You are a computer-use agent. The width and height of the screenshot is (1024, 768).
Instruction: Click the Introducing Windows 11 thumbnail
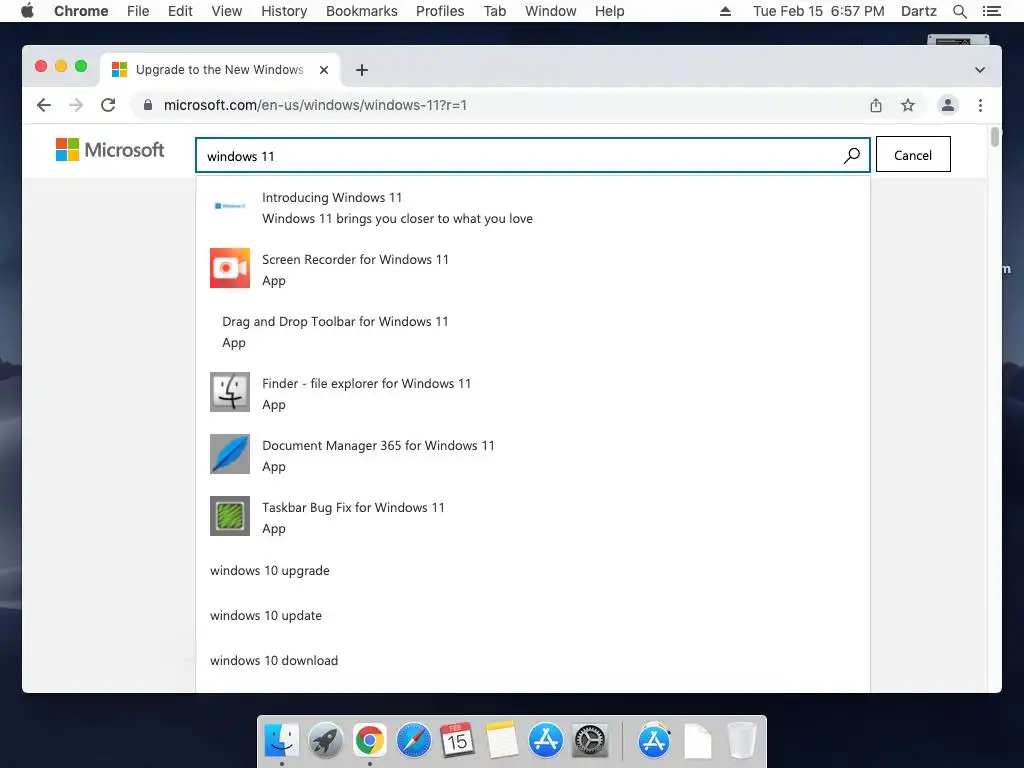point(230,206)
